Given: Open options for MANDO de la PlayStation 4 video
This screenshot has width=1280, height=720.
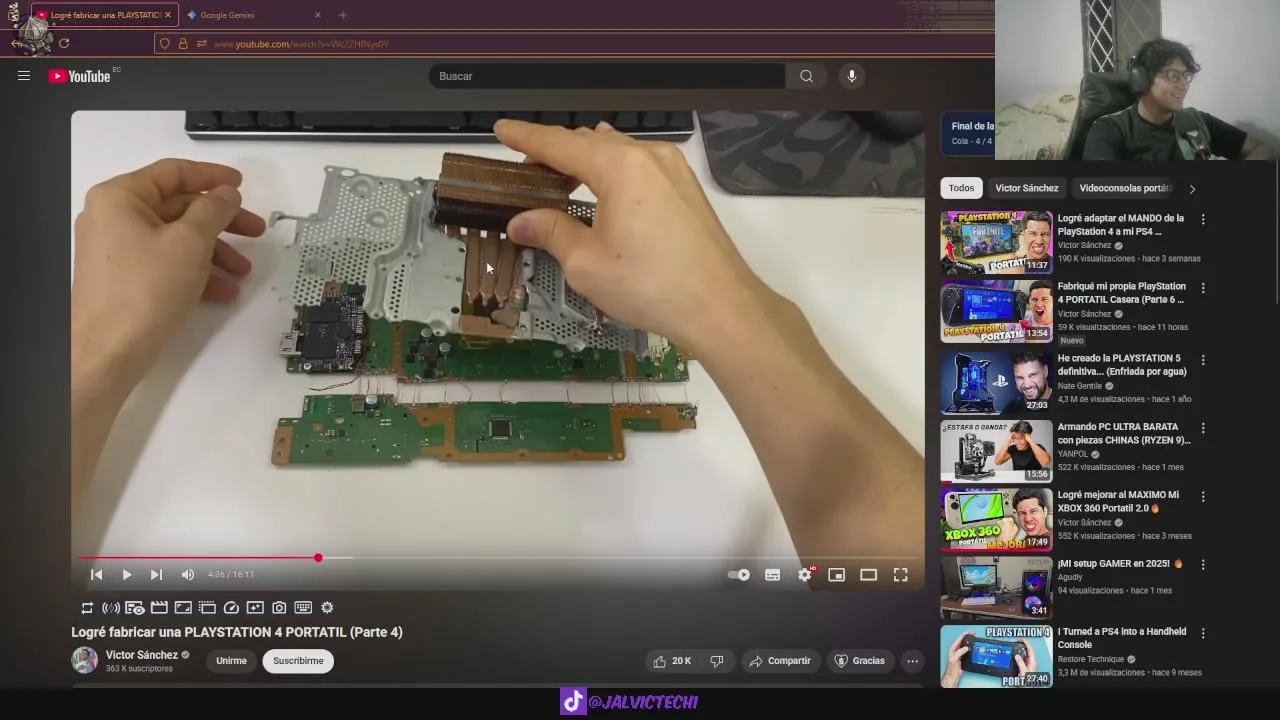Looking at the screenshot, I should [1203, 219].
